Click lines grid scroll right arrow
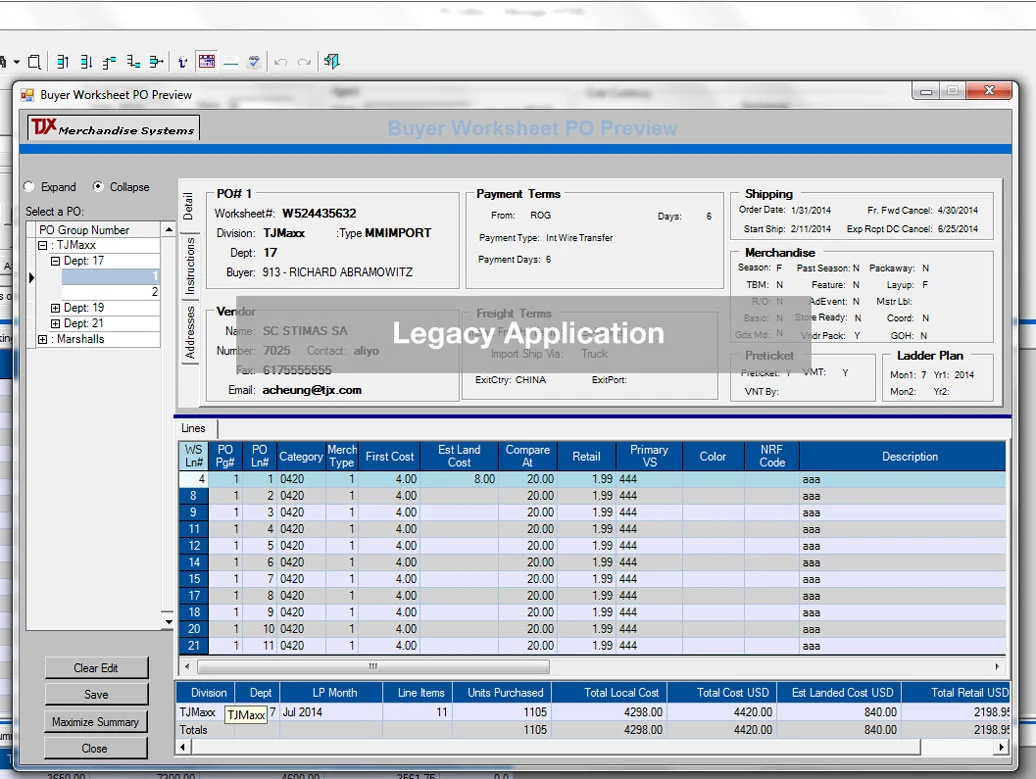Image resolution: width=1036 pixels, height=779 pixels. click(997, 667)
